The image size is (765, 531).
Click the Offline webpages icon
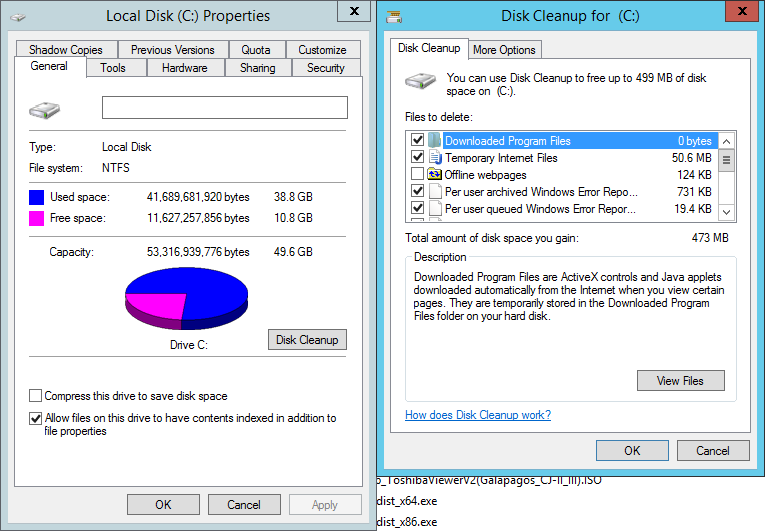(x=434, y=174)
